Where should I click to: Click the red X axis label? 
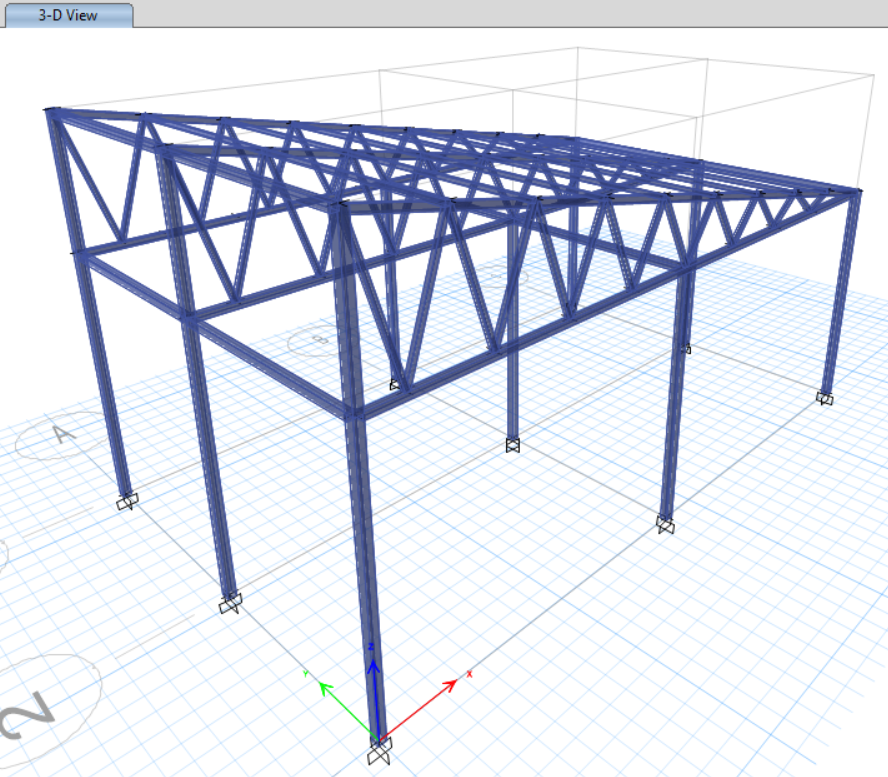click(469, 674)
